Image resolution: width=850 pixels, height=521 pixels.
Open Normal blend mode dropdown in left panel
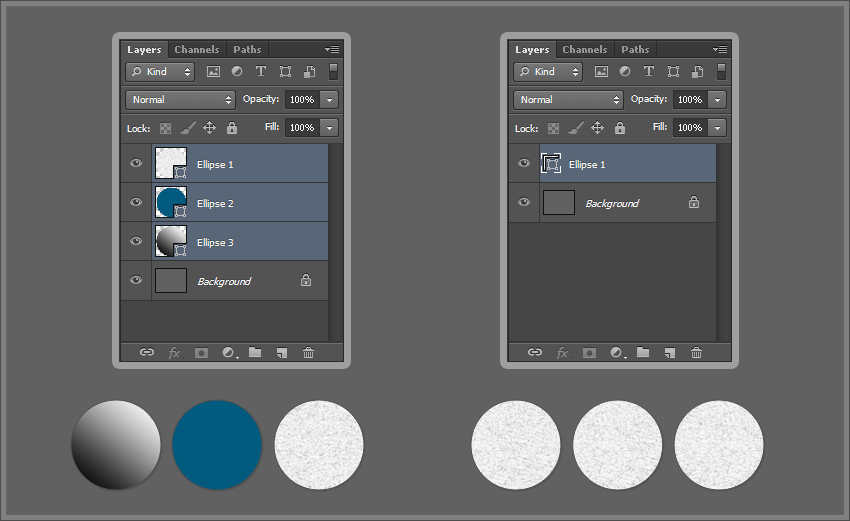(x=181, y=100)
